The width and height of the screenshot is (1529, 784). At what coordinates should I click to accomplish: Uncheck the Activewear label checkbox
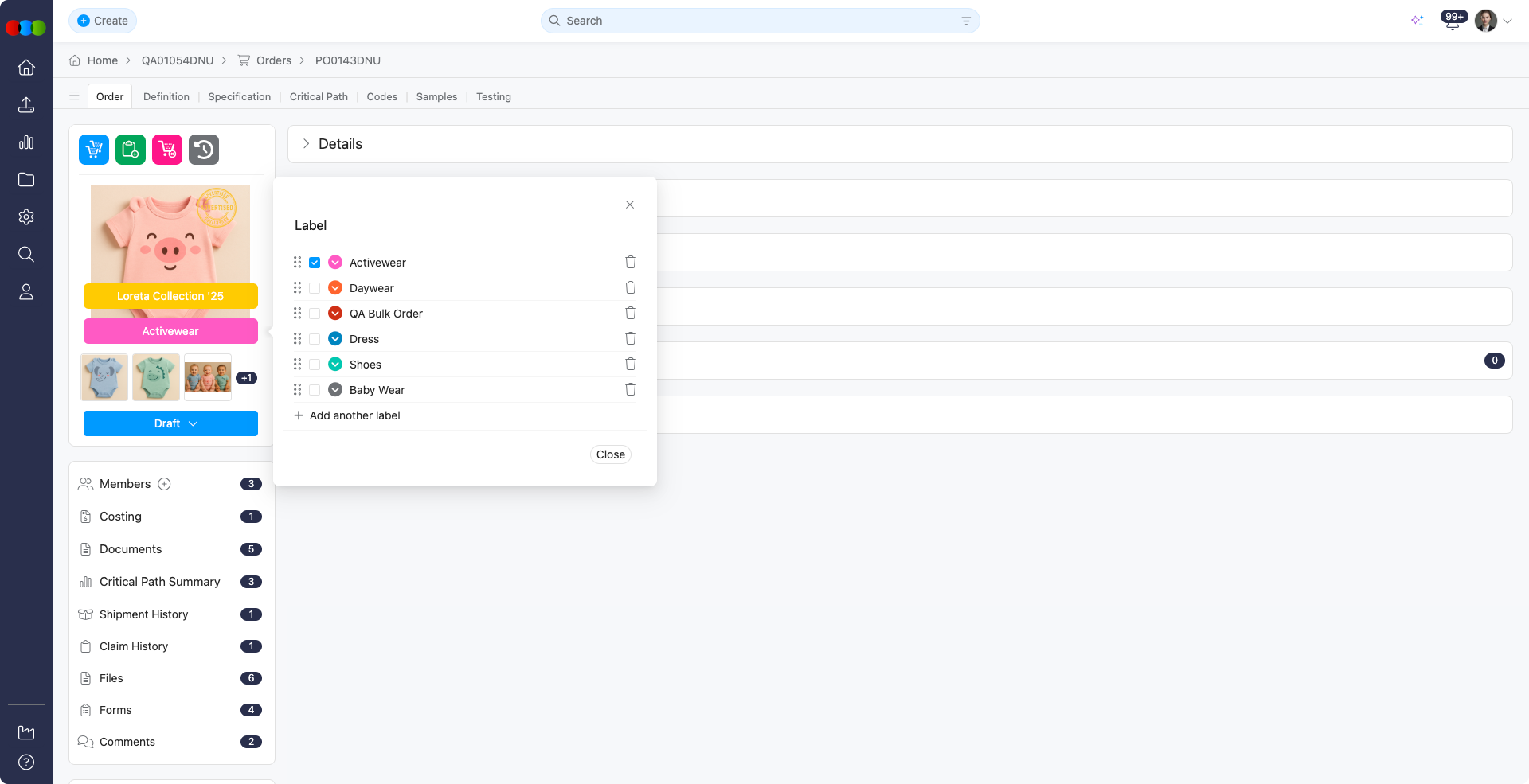pos(315,263)
